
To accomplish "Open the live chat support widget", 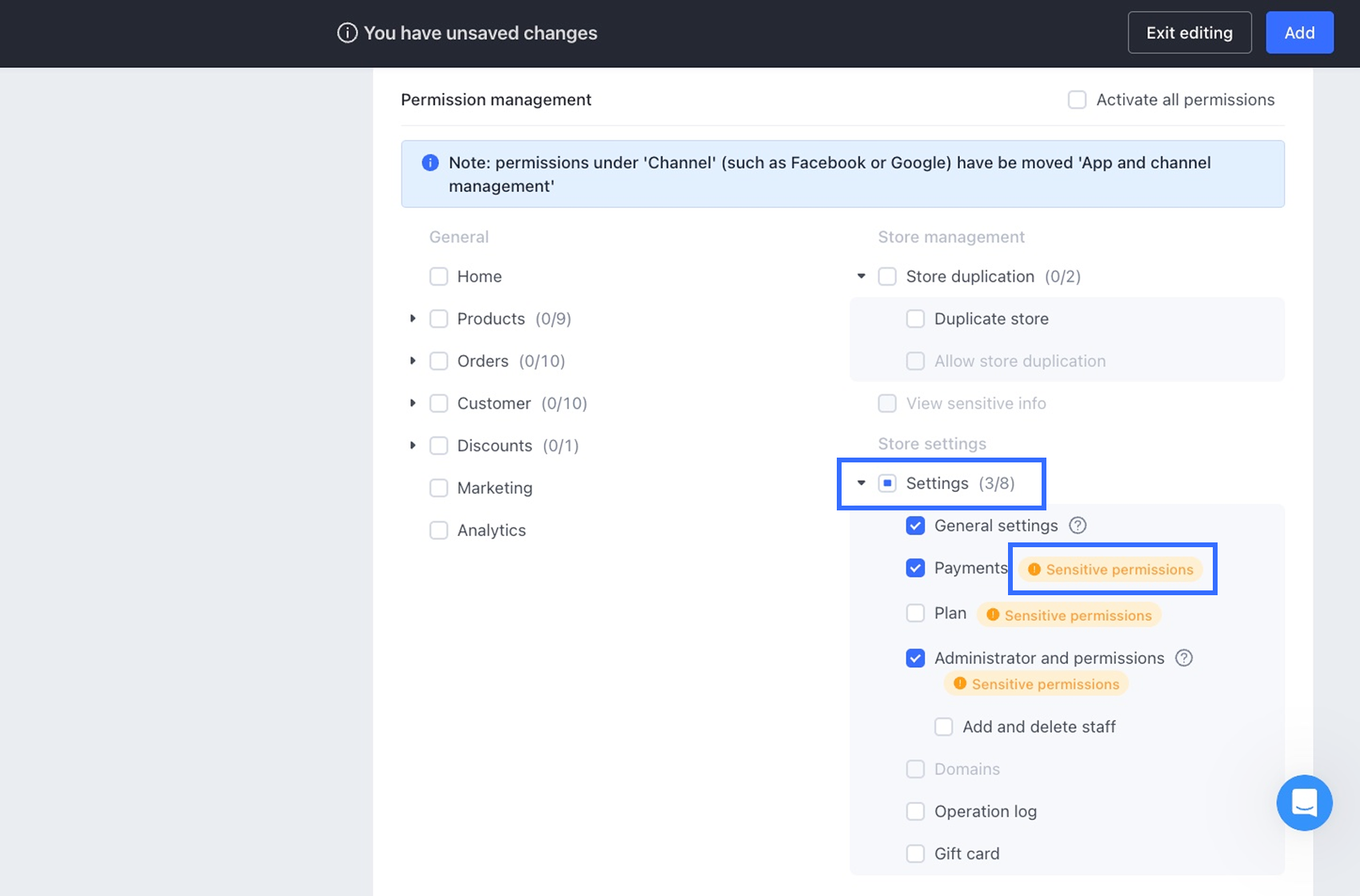I will tap(1304, 802).
